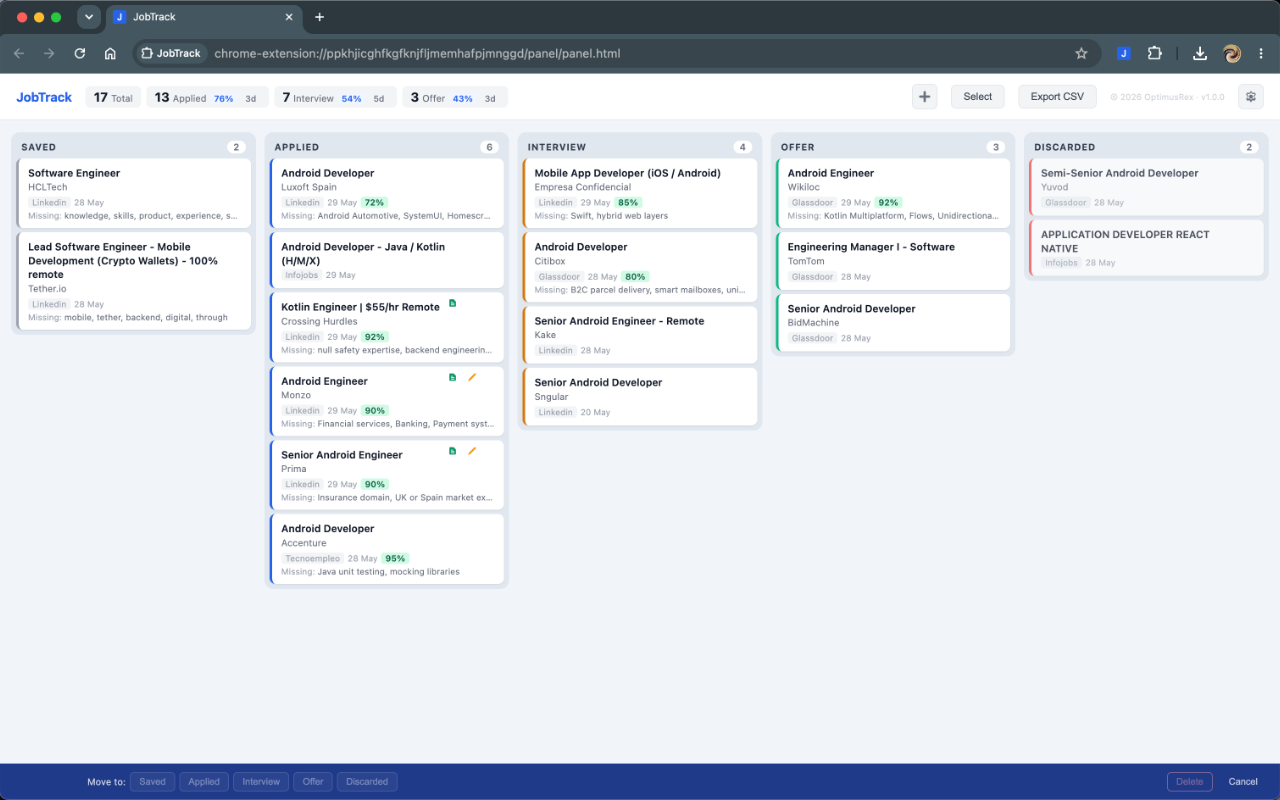Click the 72% match badge on Luxoft
Viewport: 1280px width, 800px height.
[375, 202]
